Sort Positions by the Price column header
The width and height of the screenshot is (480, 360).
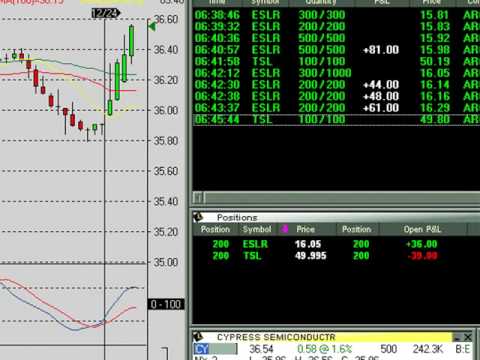click(x=306, y=229)
